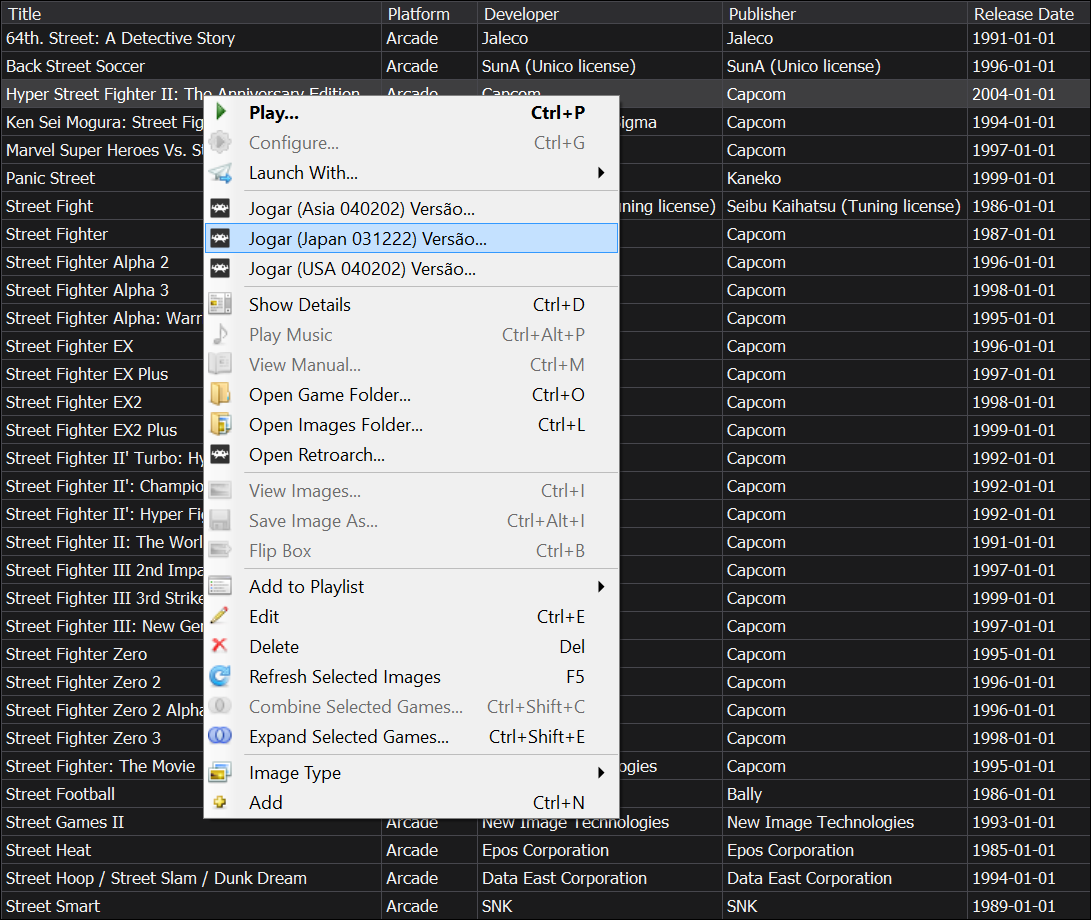The image size is (1091, 920).
Task: Click the invader icon beside Jogar (USA 040202)
Action: coord(220,268)
